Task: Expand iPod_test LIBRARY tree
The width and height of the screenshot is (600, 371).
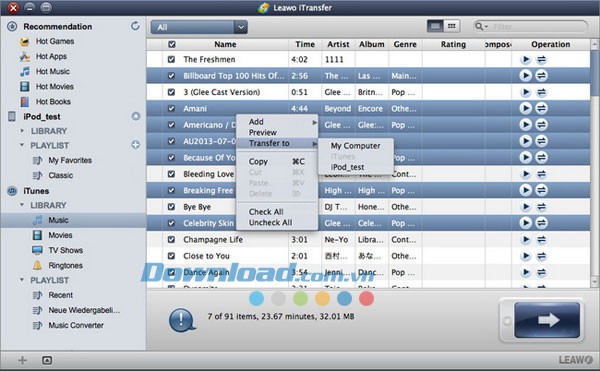Action: pos(22,131)
